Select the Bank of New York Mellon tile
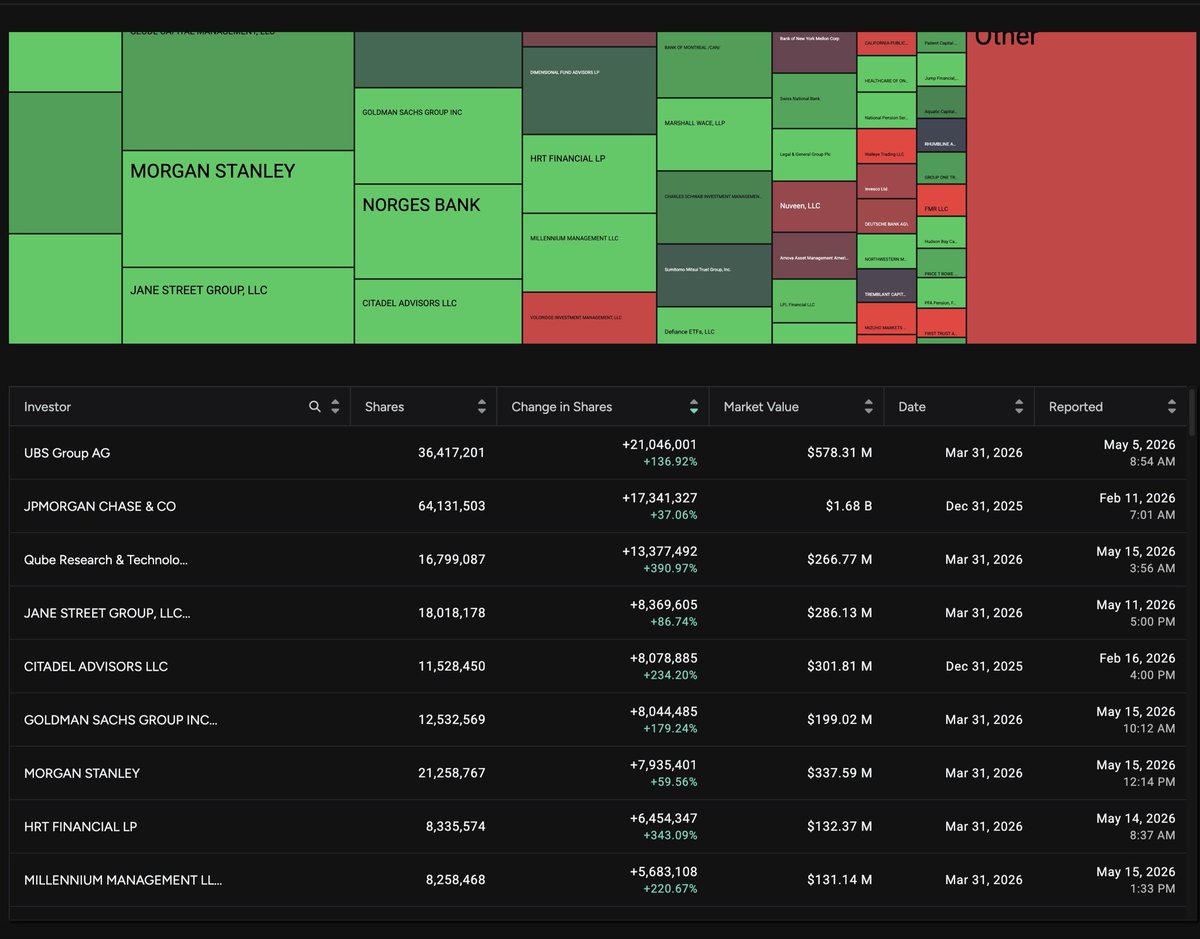 (814, 52)
